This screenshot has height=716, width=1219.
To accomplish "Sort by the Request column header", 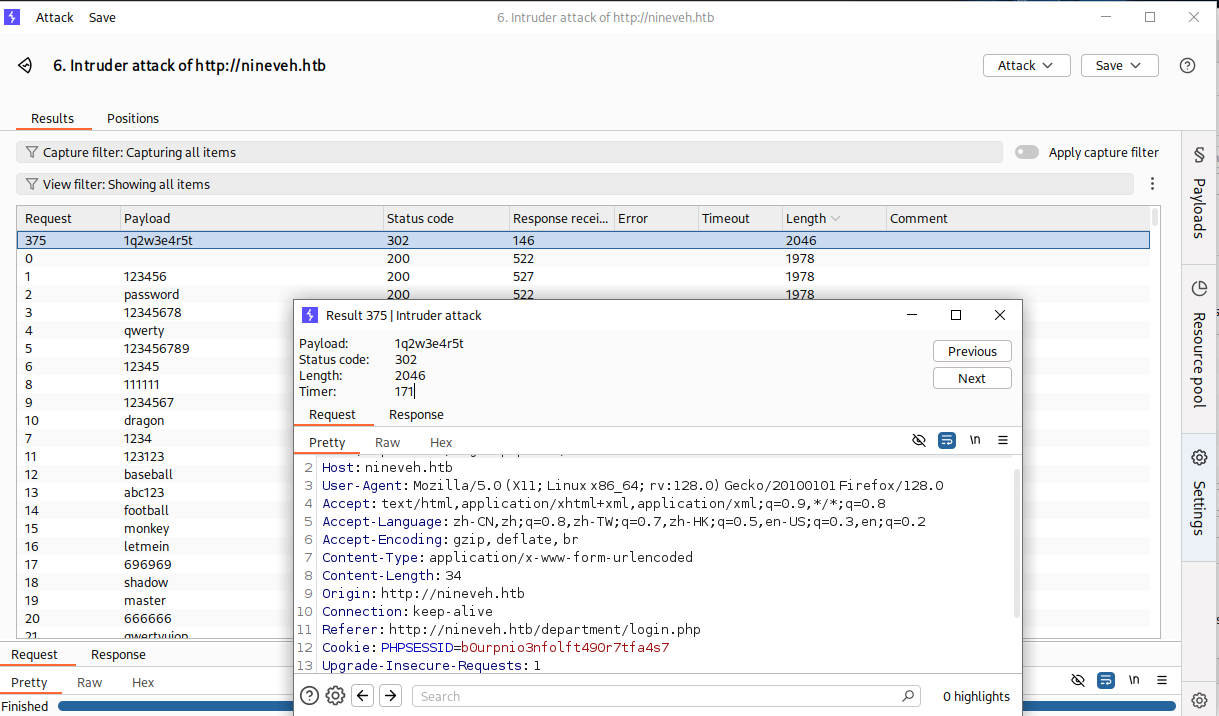I will [x=69, y=218].
